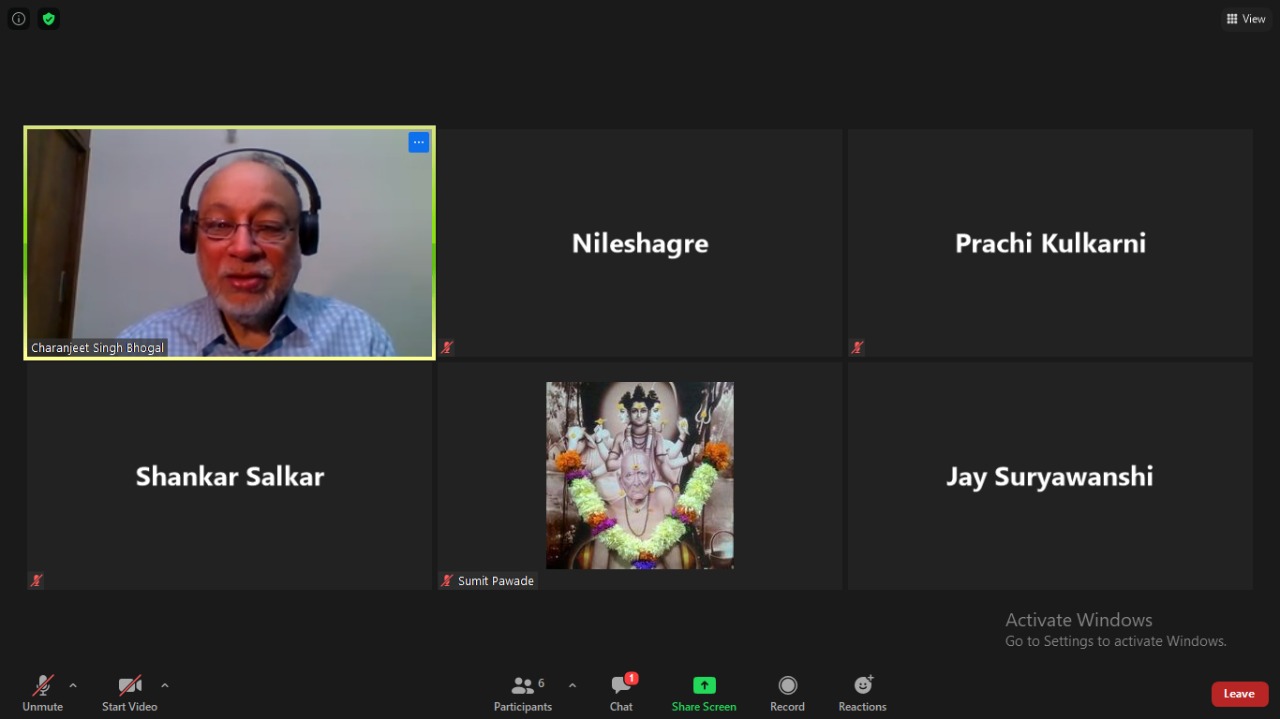This screenshot has width=1280, height=719.
Task: Select Sumit Pawade's profile picture tile
Action: coord(640,475)
